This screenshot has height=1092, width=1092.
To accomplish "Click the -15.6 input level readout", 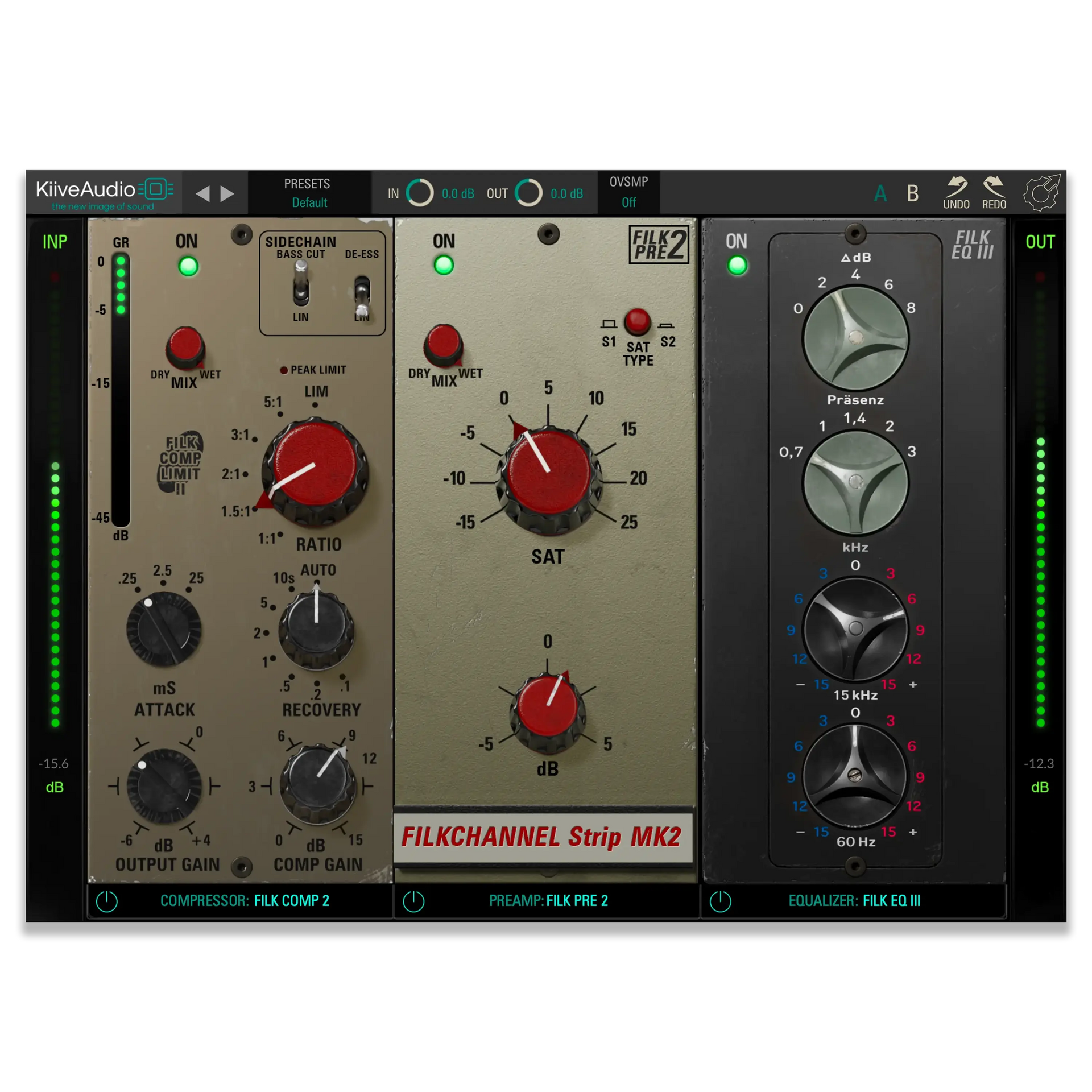I will (x=53, y=763).
